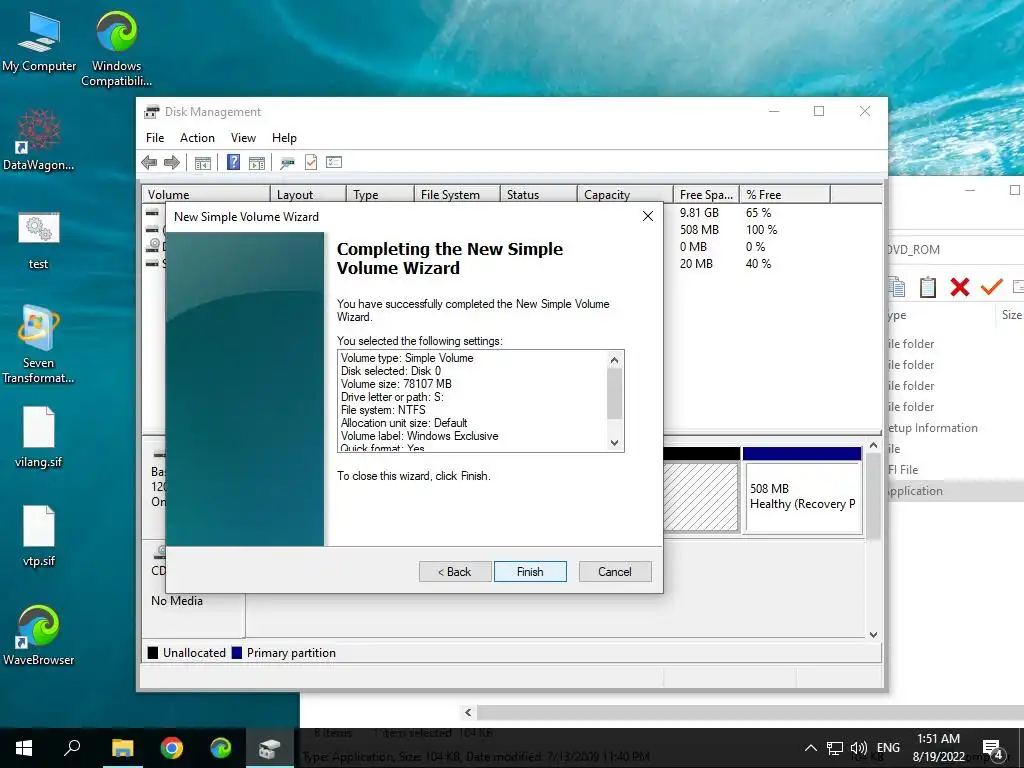Click the Settings checklist icon in toolbar
Screen dimensions: 1024x768
click(334, 162)
